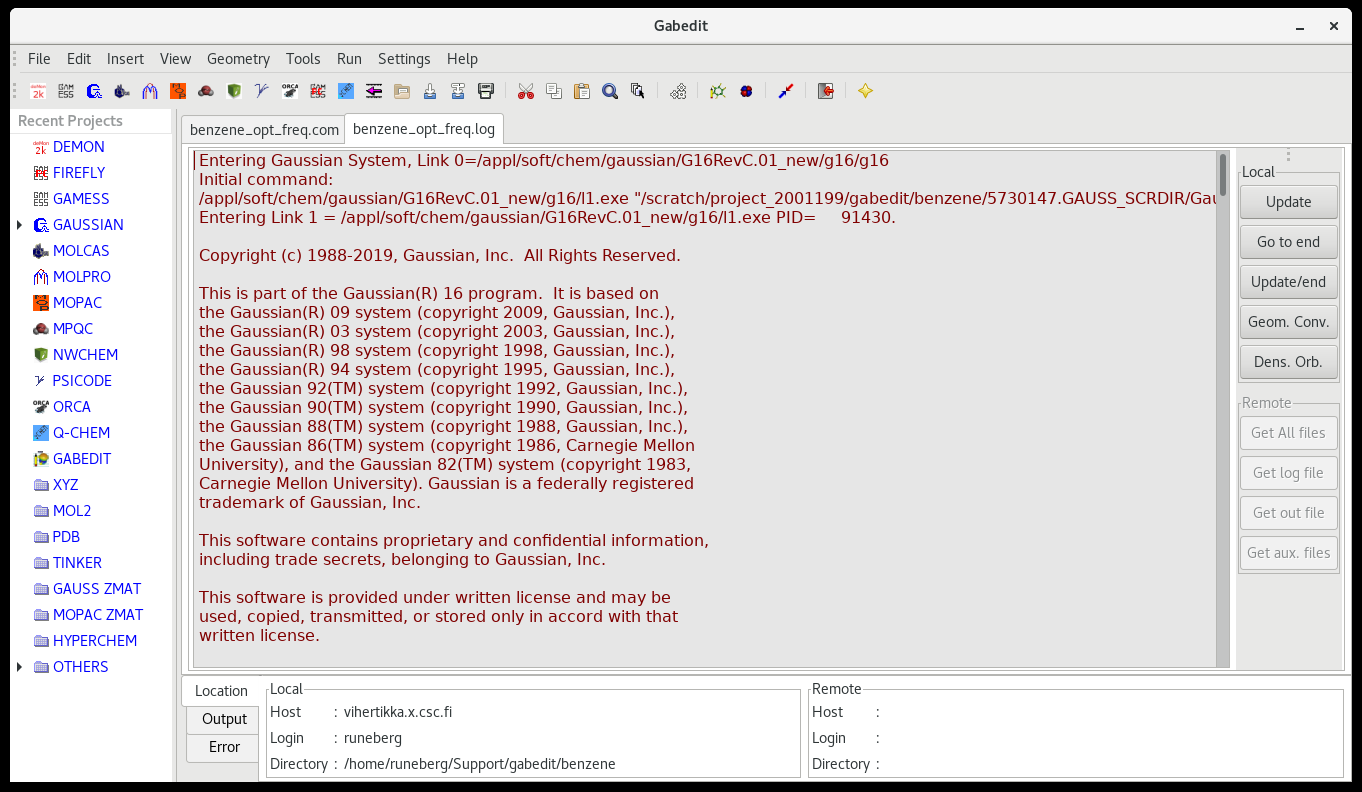Screen dimensions: 1362x792
Task: Click the exit door icon in toolbar
Action: coord(826,91)
